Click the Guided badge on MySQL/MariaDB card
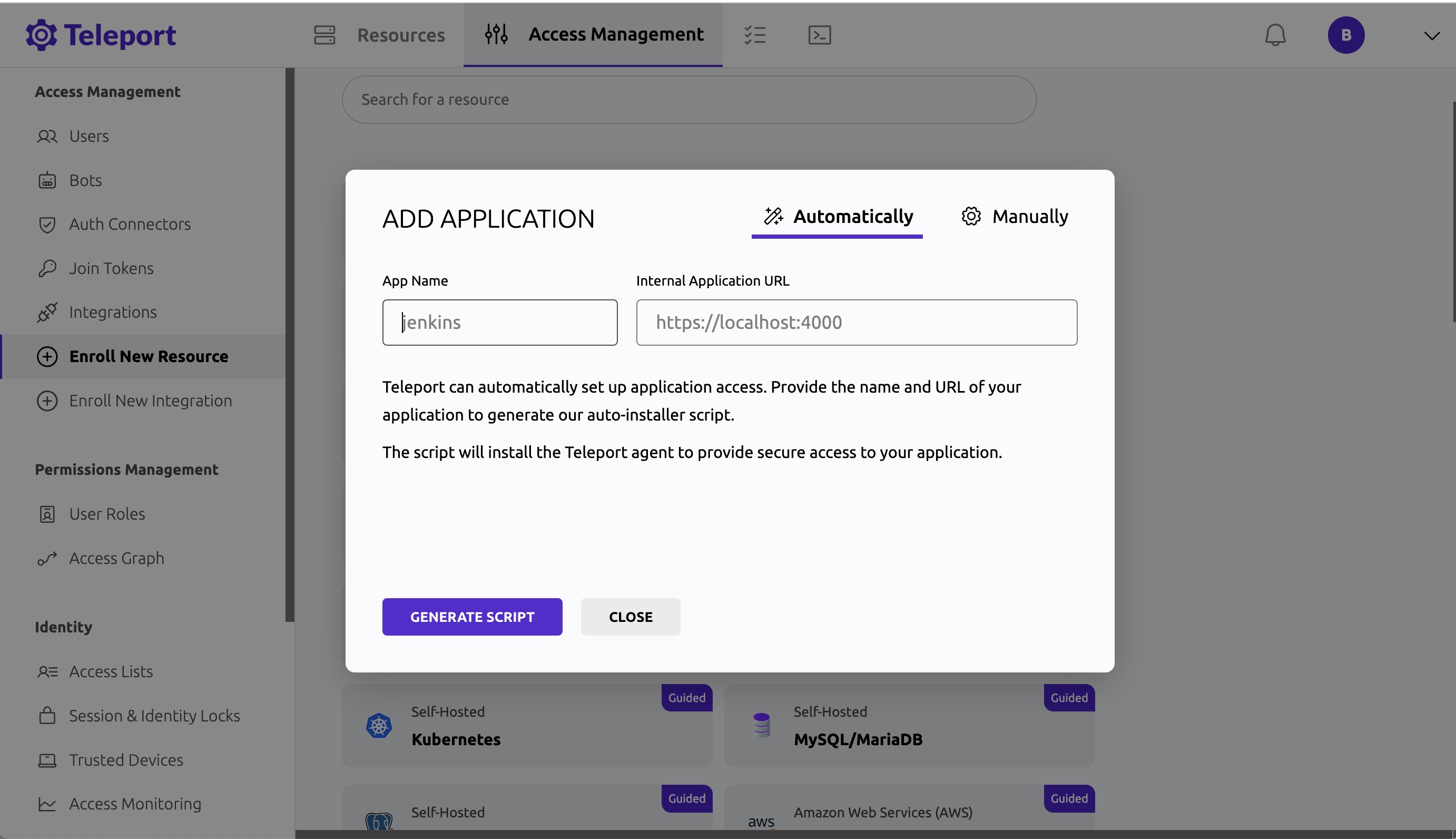The height and width of the screenshot is (839, 1456). 1069,698
